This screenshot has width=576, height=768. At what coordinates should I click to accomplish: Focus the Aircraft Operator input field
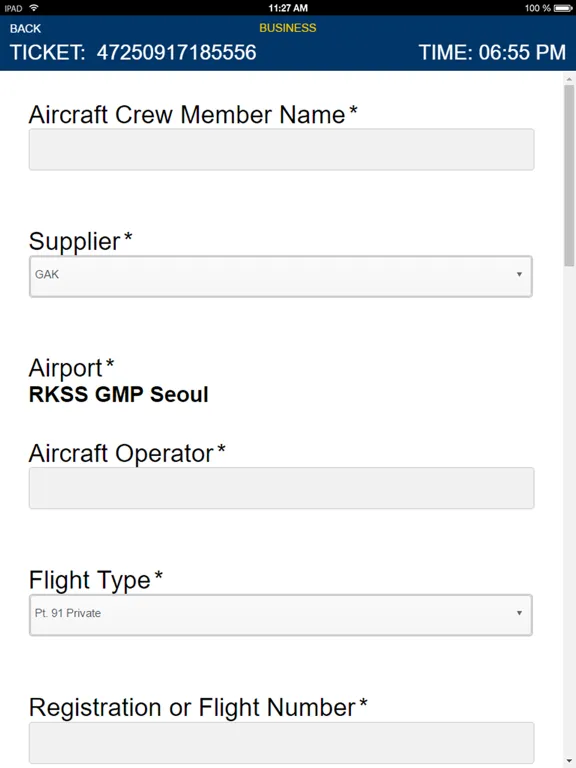281,488
